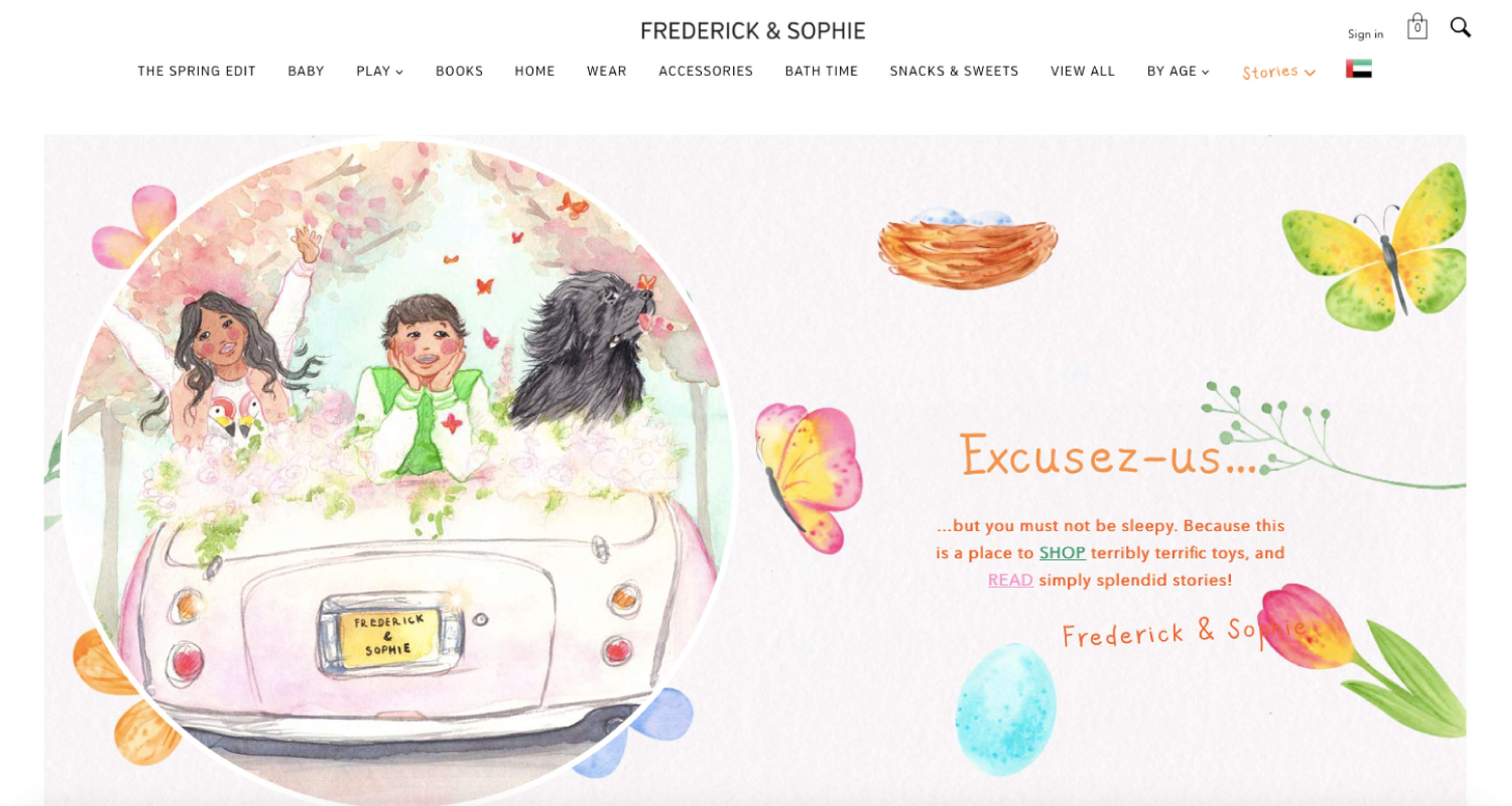Open the Stories dropdown menu

[x=1279, y=72]
